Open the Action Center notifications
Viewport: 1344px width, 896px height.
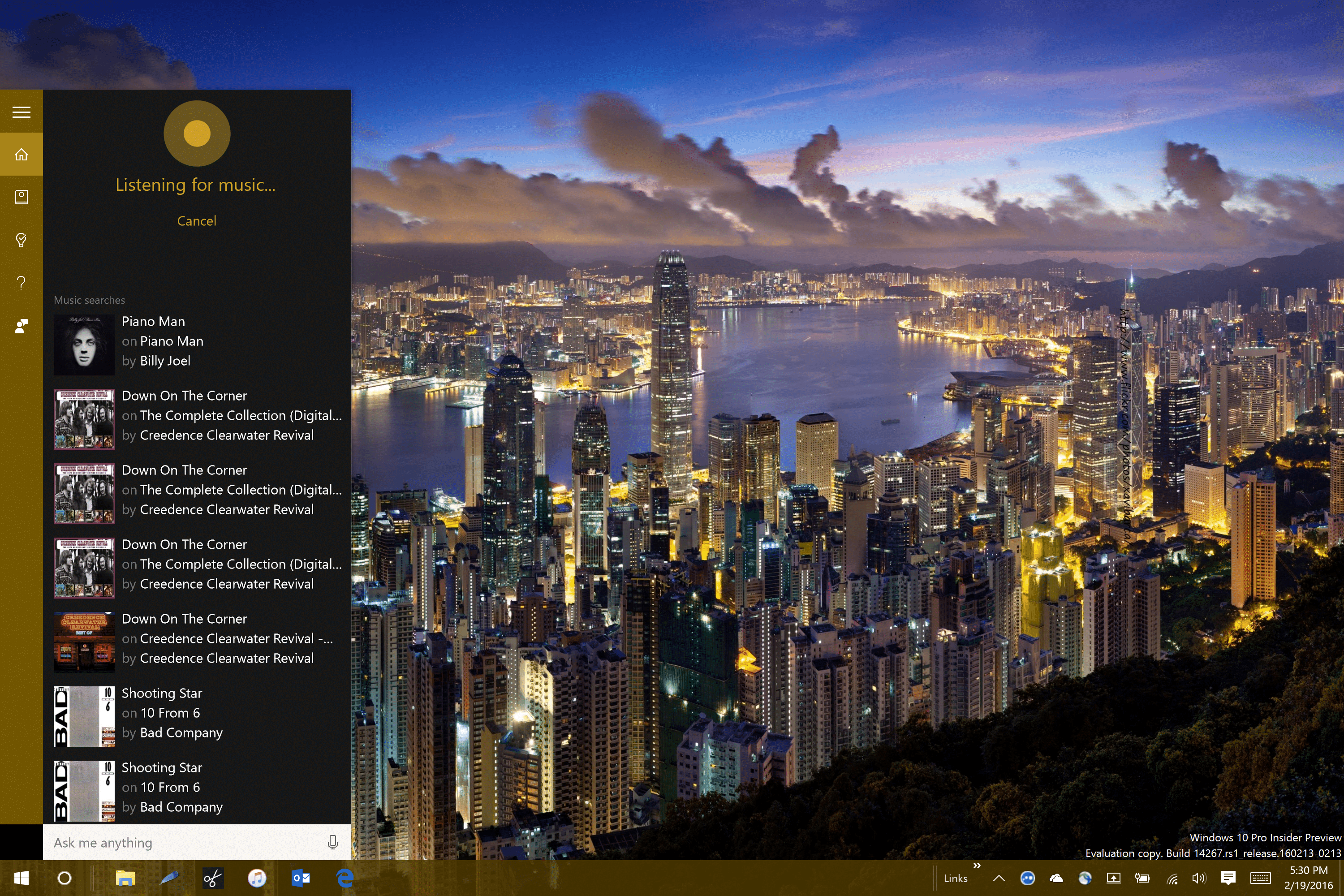pos(1228,878)
